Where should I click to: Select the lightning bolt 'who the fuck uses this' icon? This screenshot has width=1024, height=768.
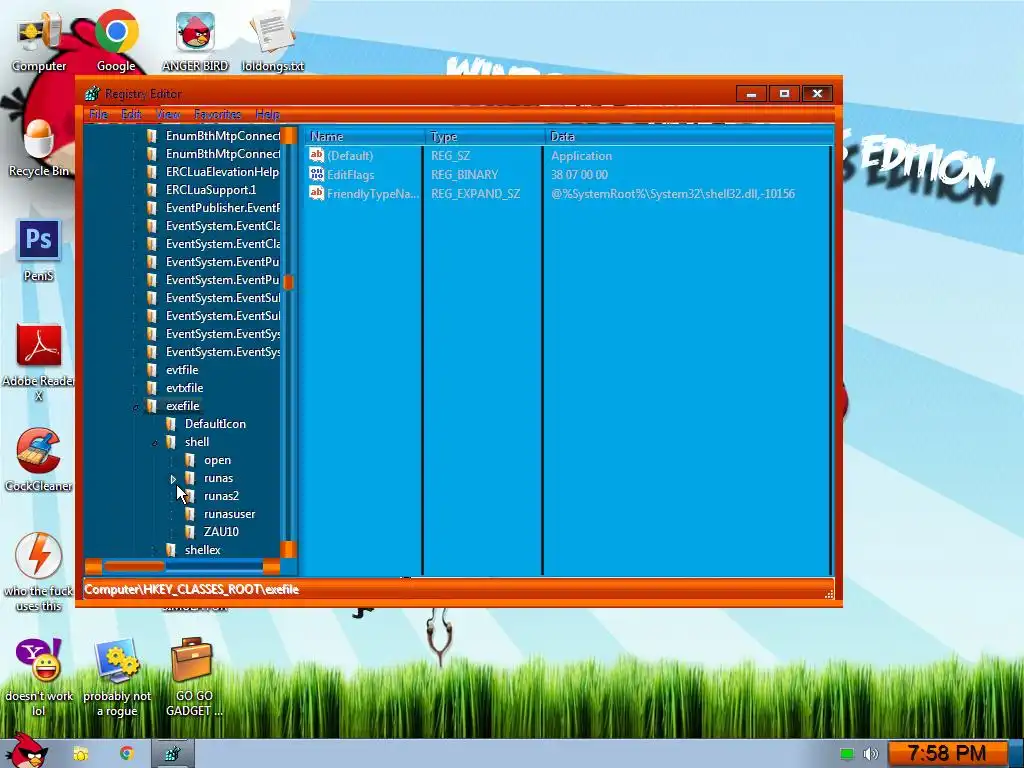tap(39, 572)
